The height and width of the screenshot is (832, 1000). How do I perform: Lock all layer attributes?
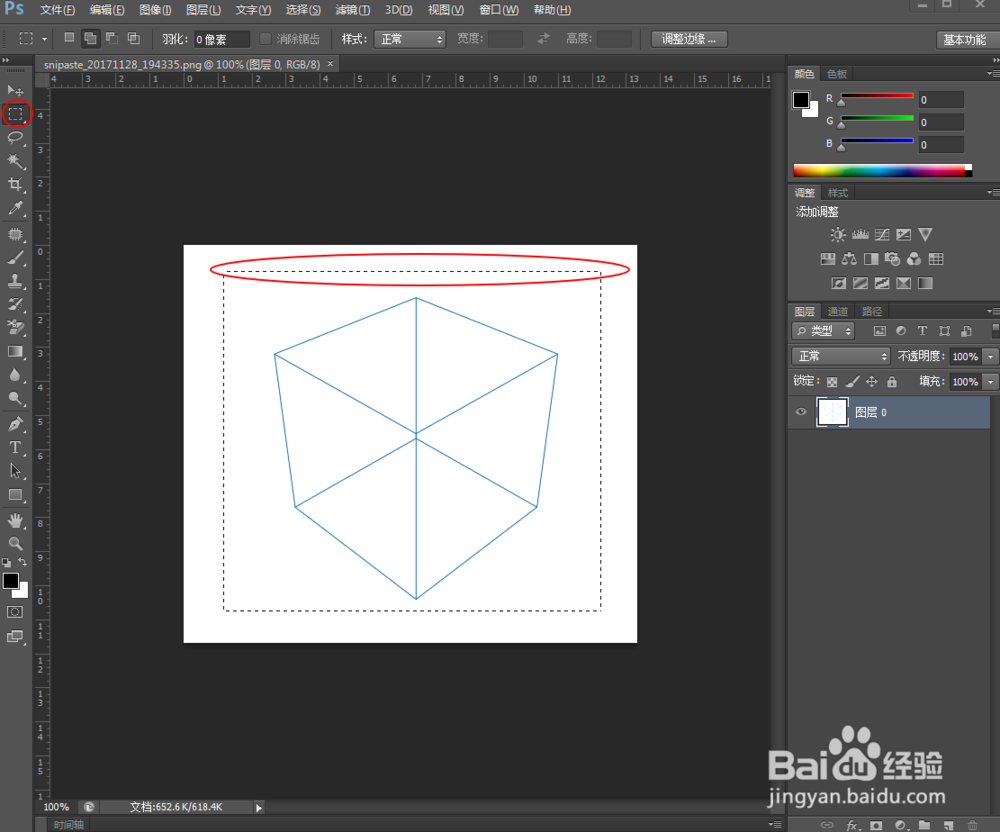pyautogui.click(x=892, y=382)
